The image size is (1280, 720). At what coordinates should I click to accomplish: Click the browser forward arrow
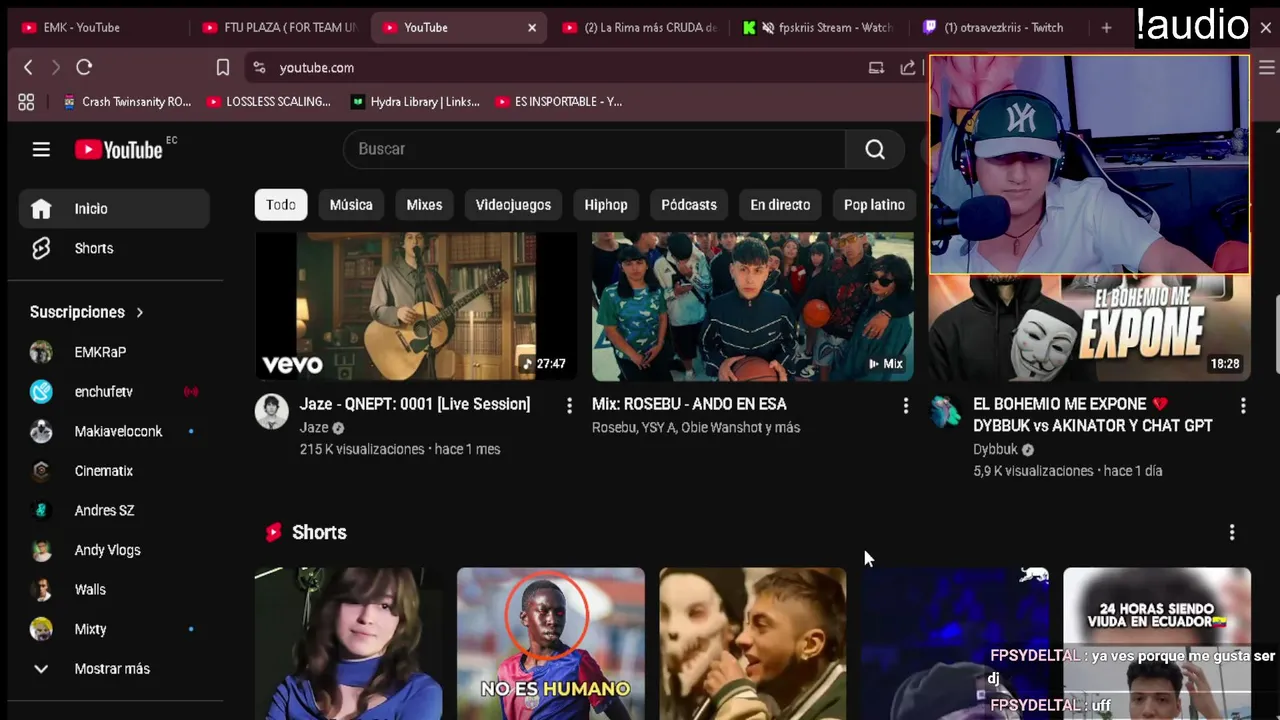(x=55, y=67)
